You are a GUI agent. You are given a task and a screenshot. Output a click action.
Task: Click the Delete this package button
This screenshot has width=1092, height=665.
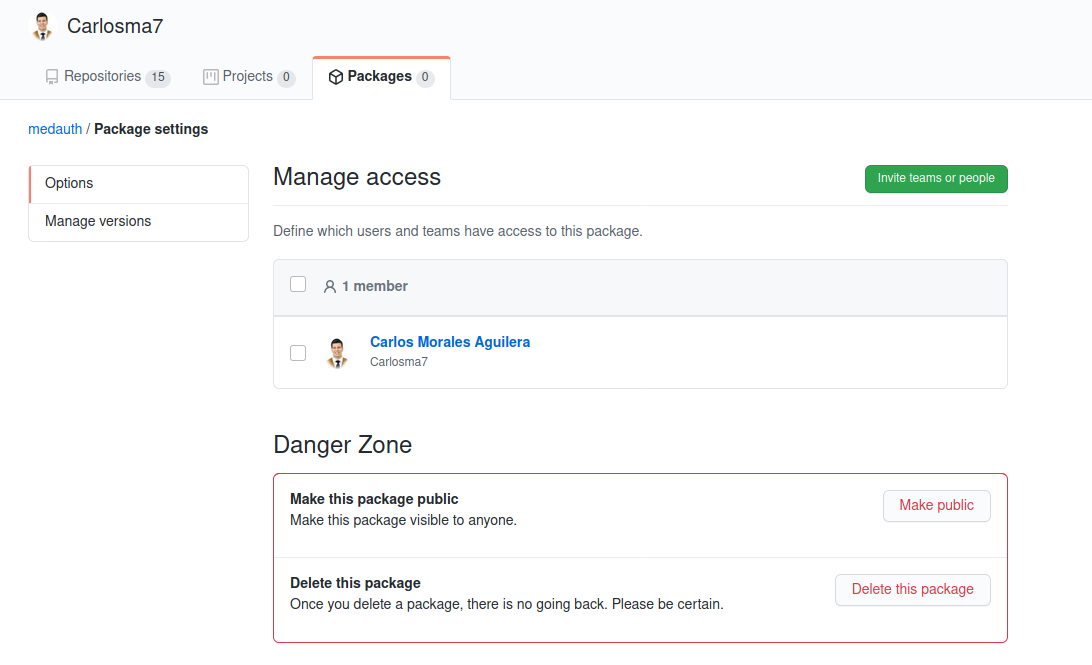point(912,590)
